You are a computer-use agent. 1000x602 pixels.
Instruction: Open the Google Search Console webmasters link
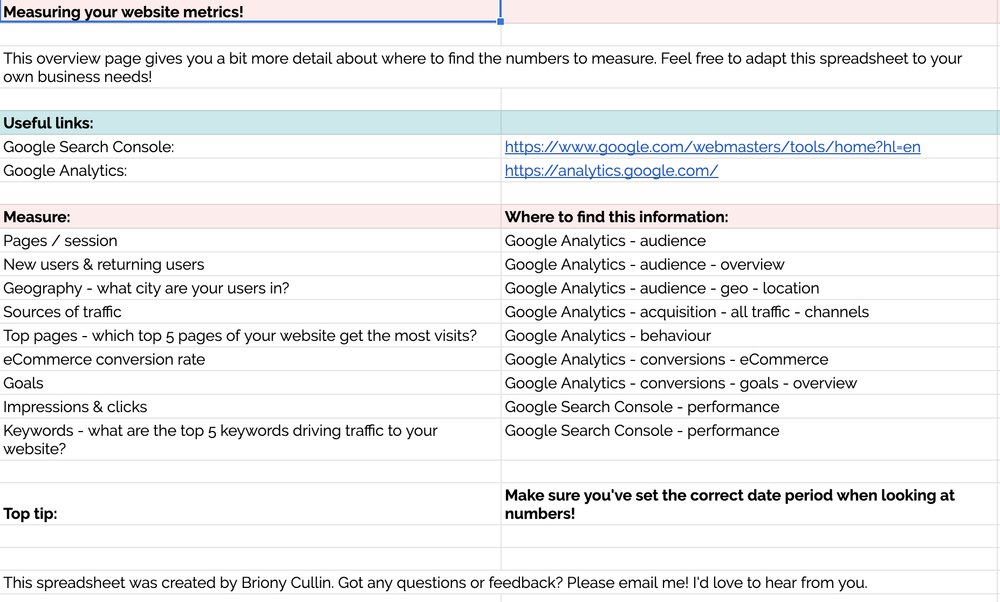tap(712, 147)
